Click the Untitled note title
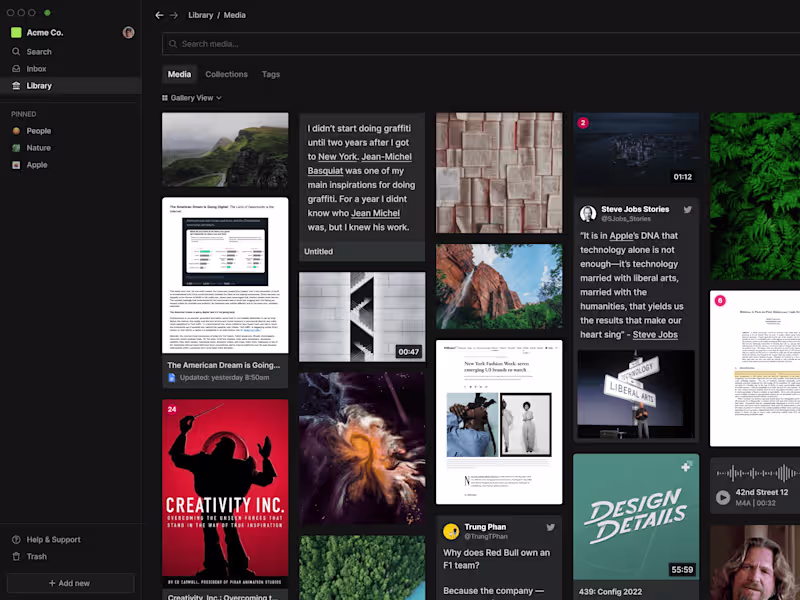This screenshot has height=600, width=800. pyautogui.click(x=318, y=252)
